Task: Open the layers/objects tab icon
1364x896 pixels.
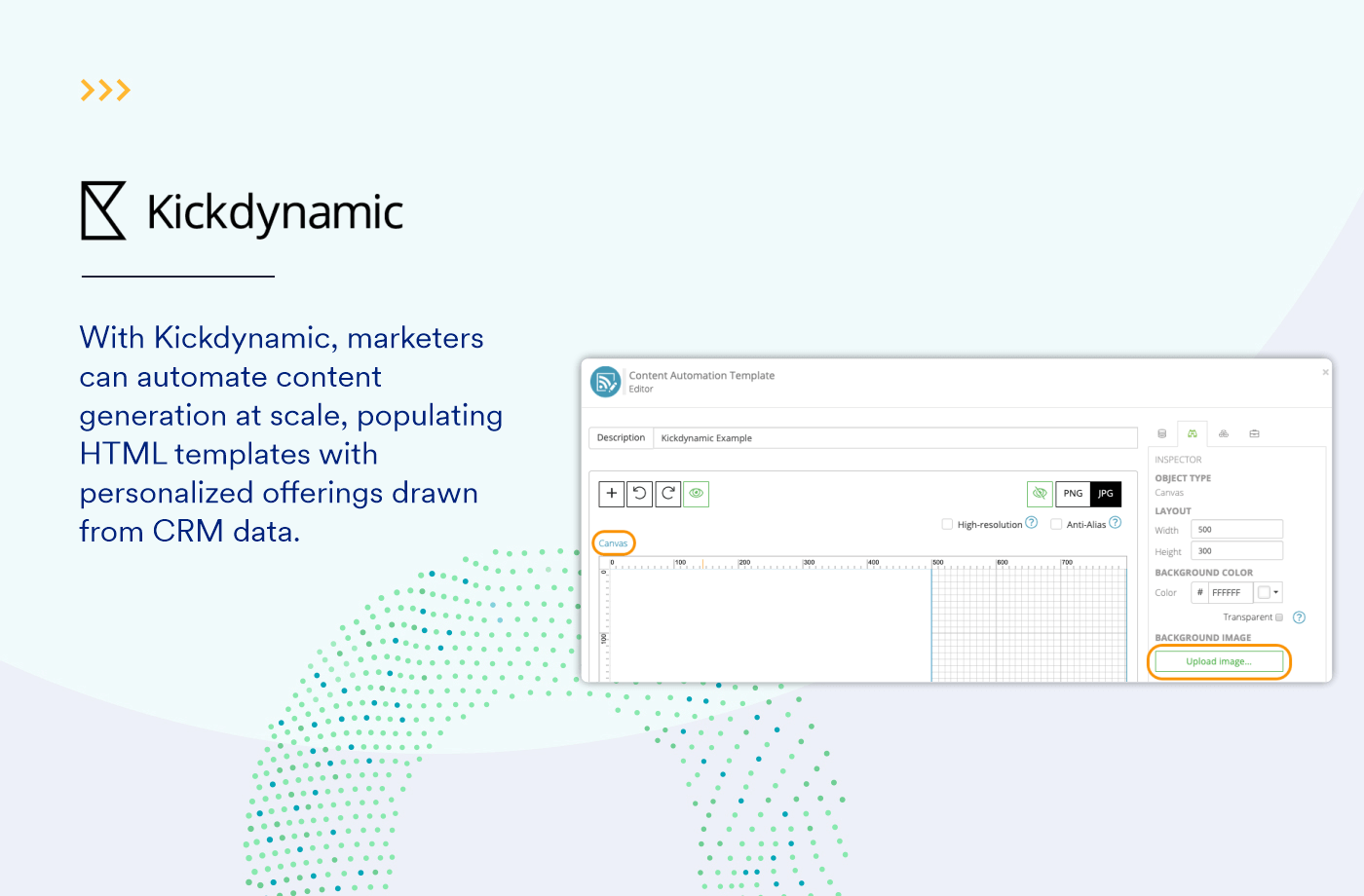Action: click(x=1224, y=433)
